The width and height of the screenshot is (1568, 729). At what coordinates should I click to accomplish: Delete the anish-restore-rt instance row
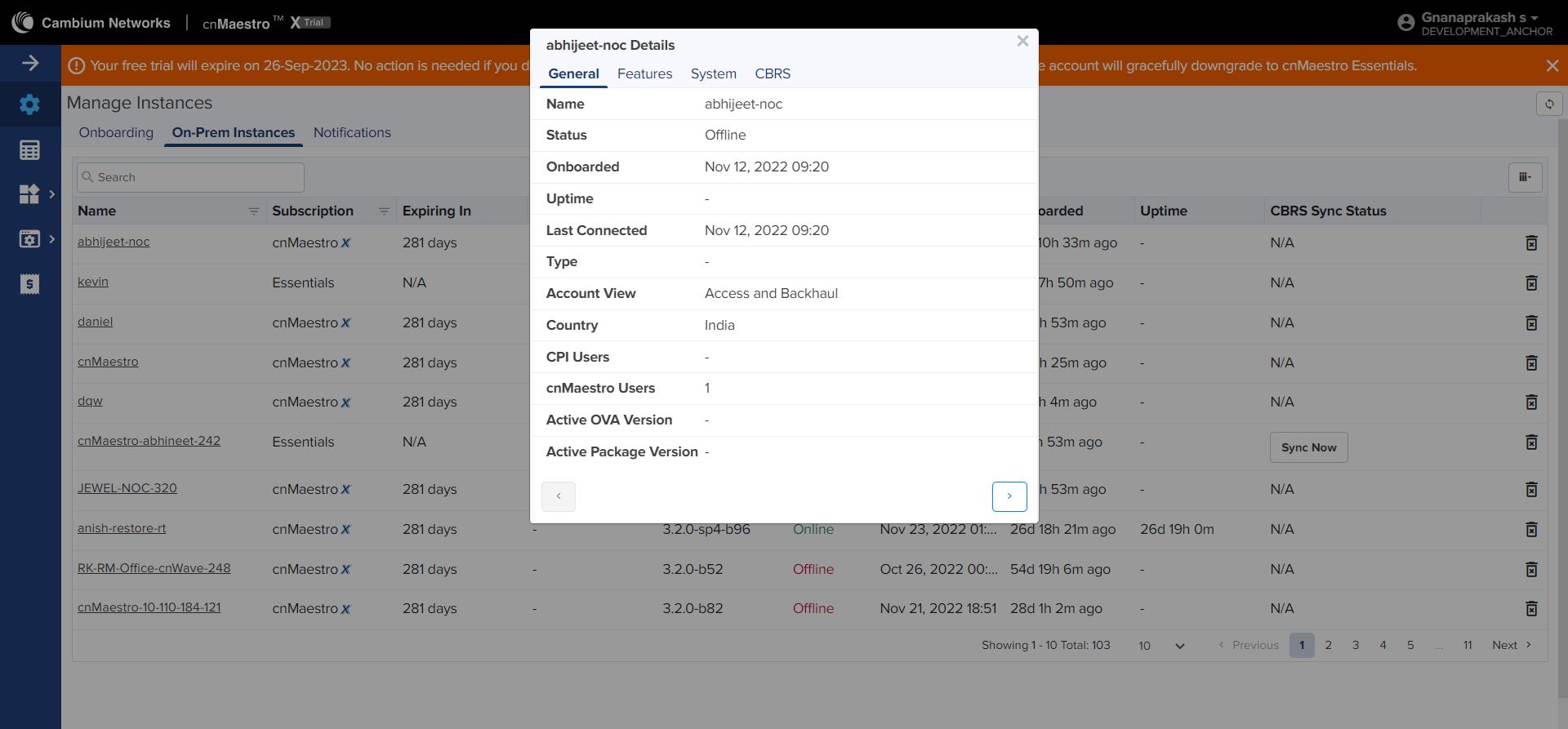[x=1531, y=530]
